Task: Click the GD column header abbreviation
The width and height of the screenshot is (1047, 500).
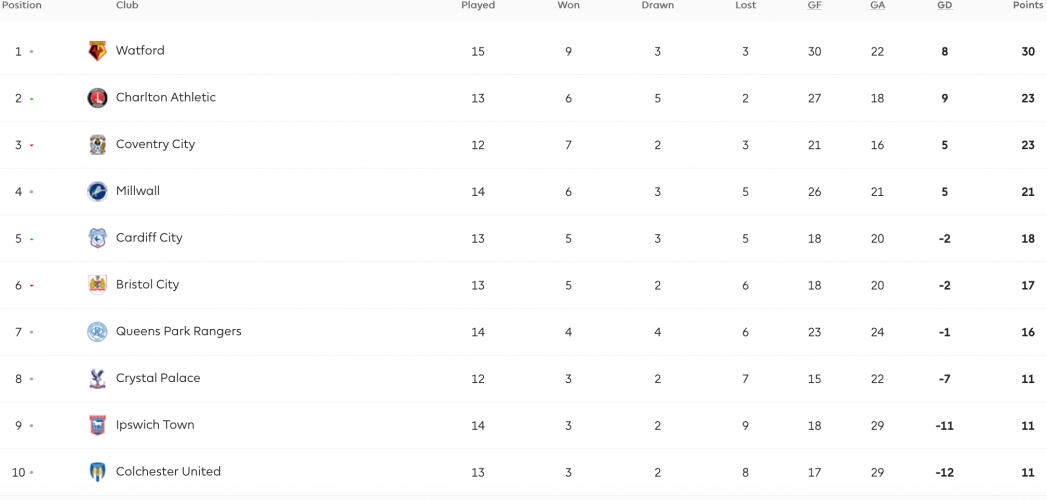Action: pos(944,5)
